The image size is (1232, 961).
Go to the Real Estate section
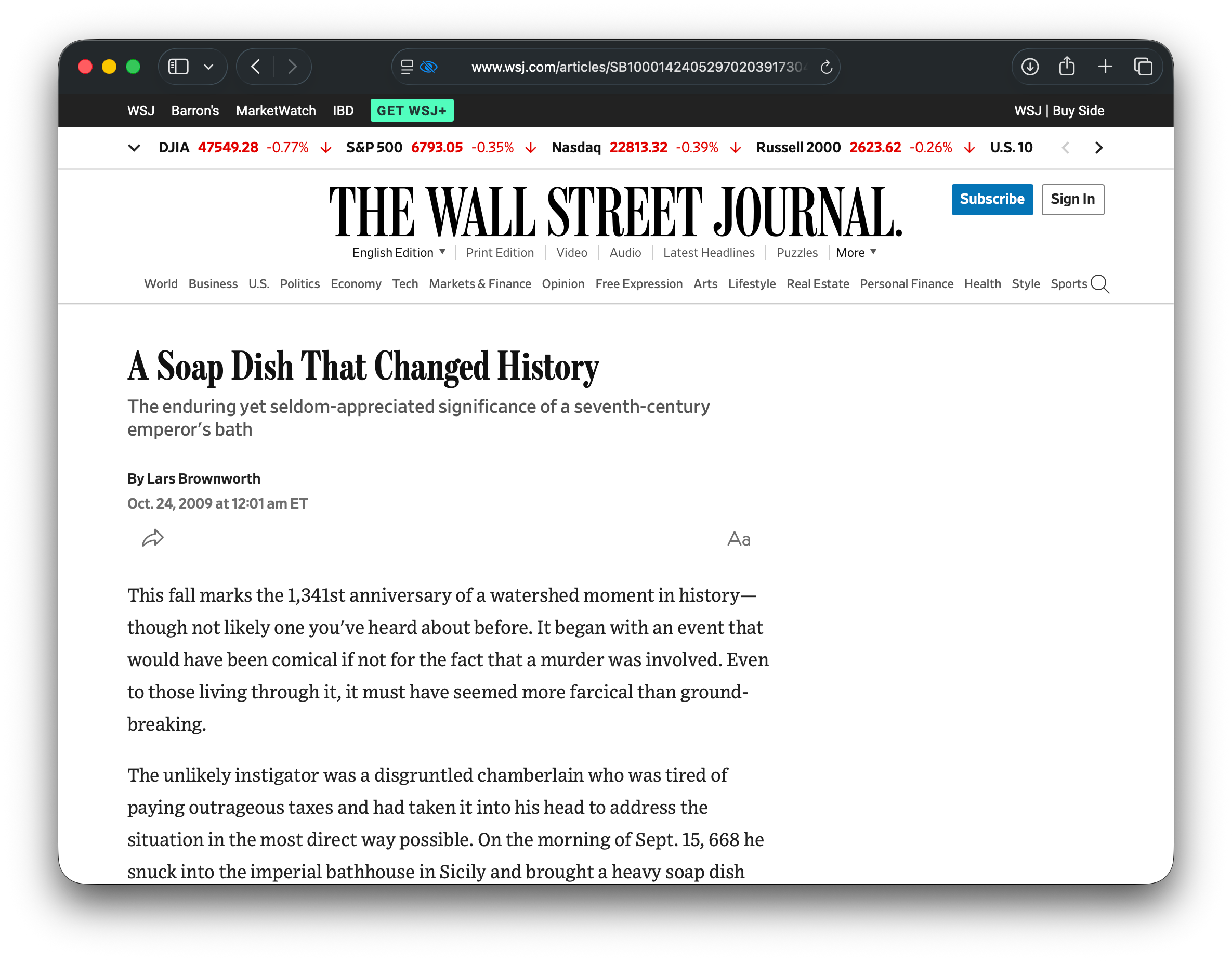[x=817, y=284]
